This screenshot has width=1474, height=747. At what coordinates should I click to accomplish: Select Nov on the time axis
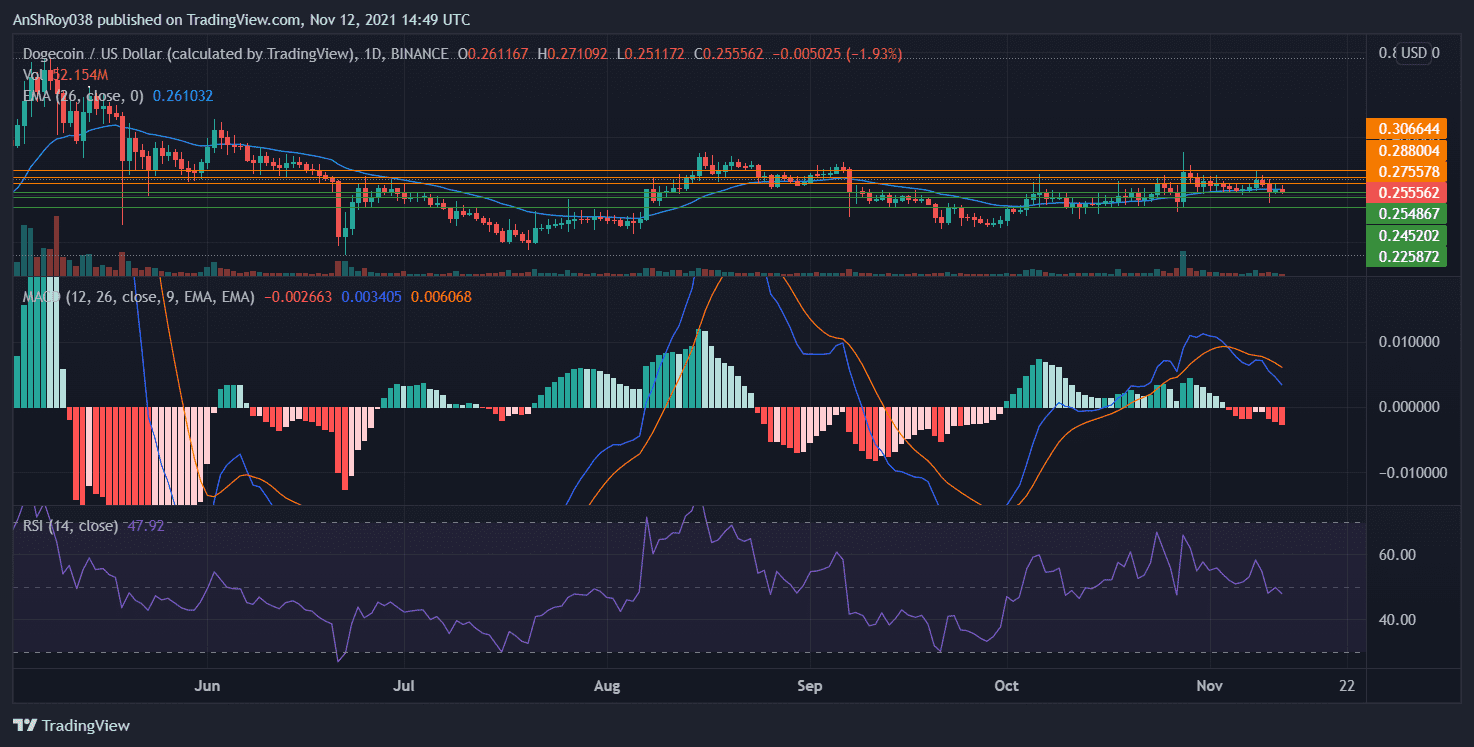coord(1208,686)
